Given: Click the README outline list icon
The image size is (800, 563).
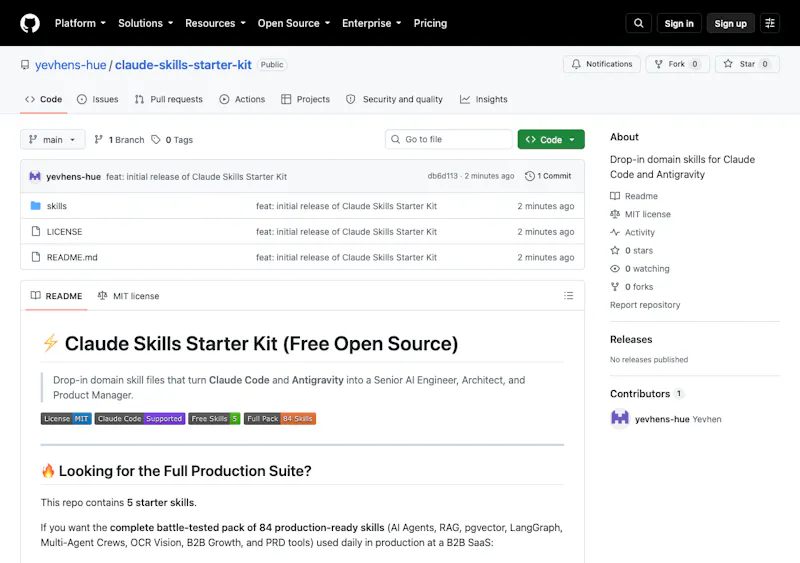Looking at the screenshot, I should click(x=568, y=296).
